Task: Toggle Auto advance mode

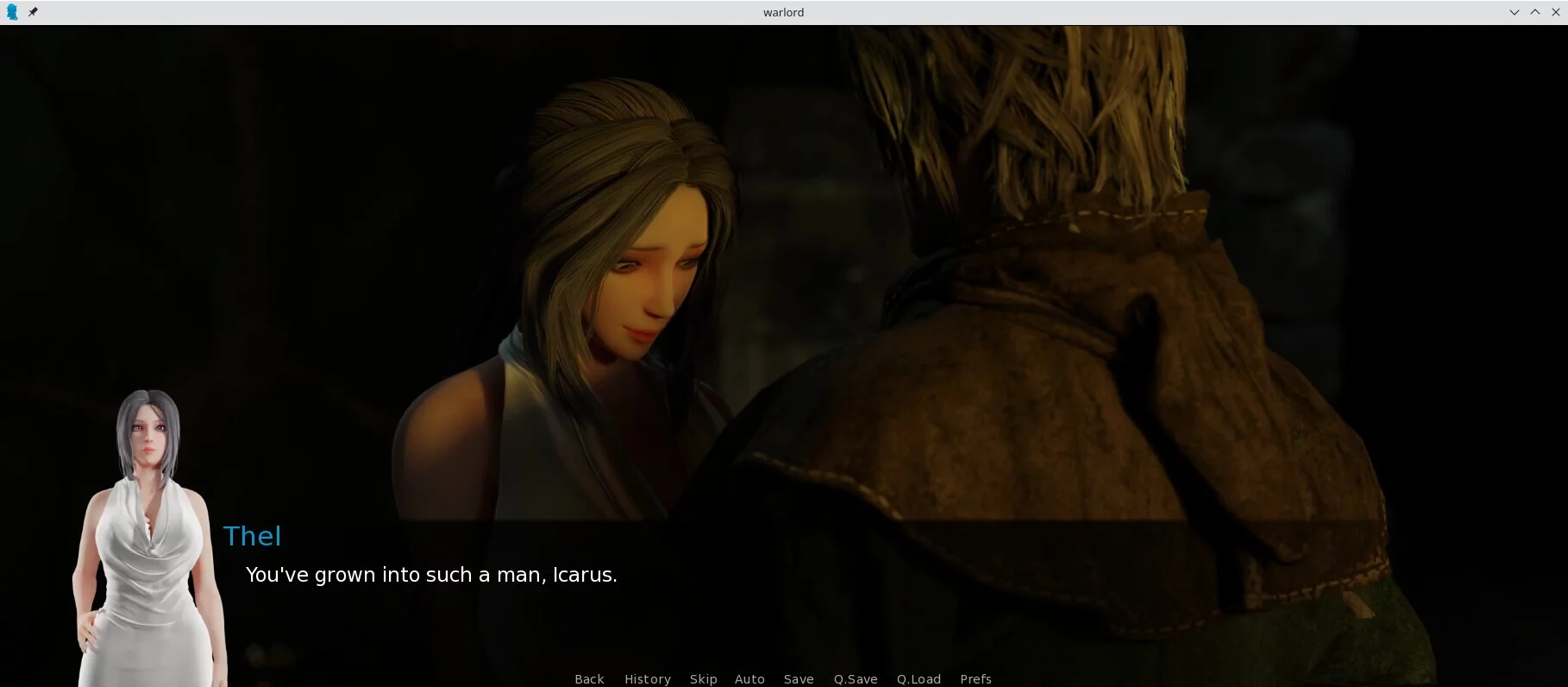Action: pyautogui.click(x=750, y=679)
